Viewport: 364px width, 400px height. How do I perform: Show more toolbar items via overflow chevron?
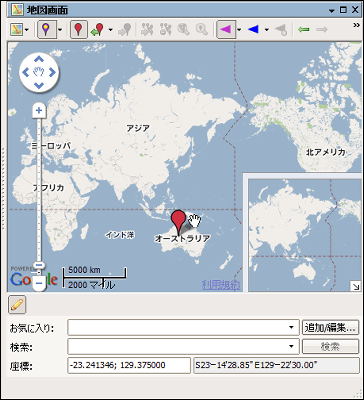pos(356,25)
